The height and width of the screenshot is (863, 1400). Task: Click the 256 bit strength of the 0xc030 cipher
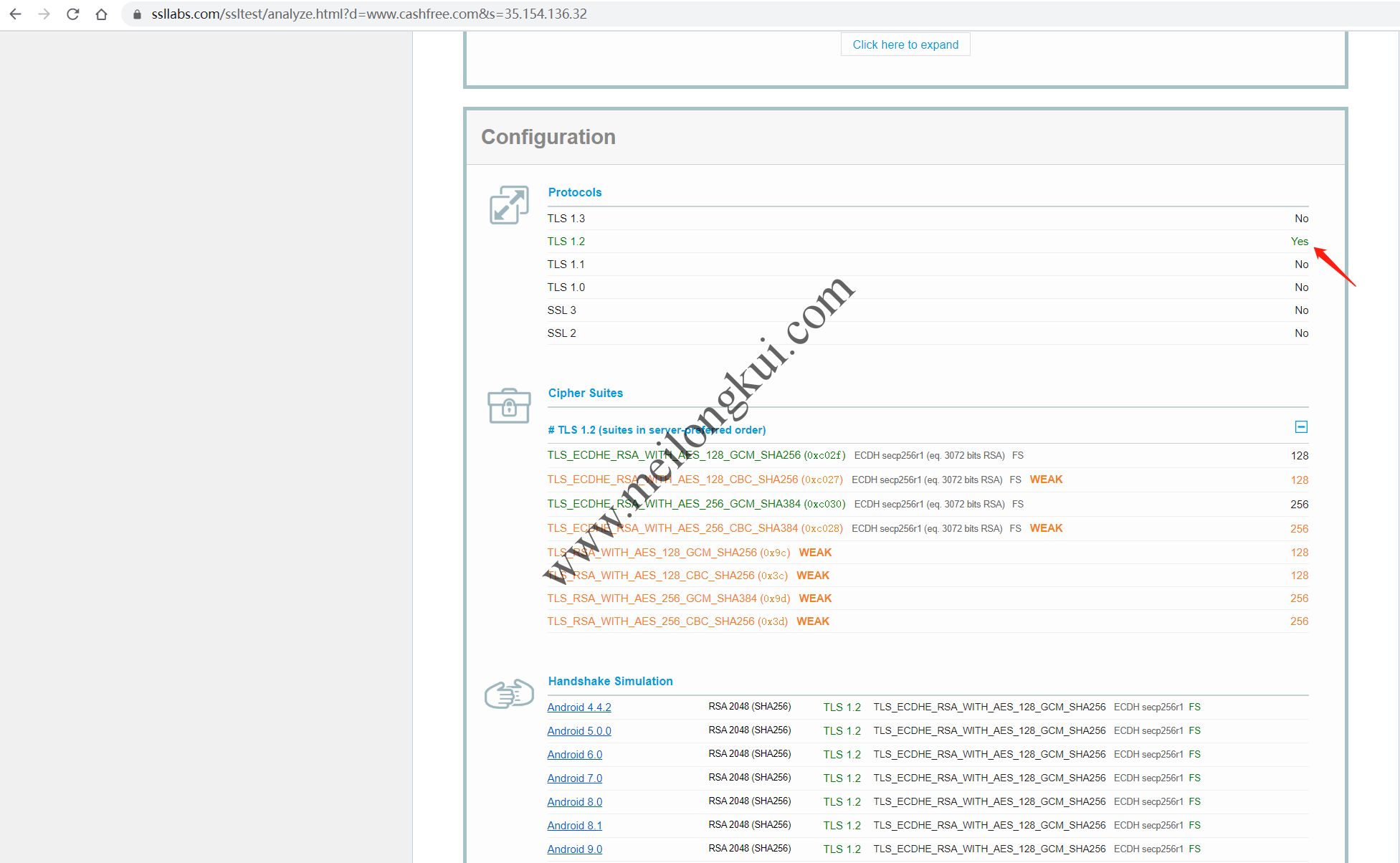click(1300, 505)
